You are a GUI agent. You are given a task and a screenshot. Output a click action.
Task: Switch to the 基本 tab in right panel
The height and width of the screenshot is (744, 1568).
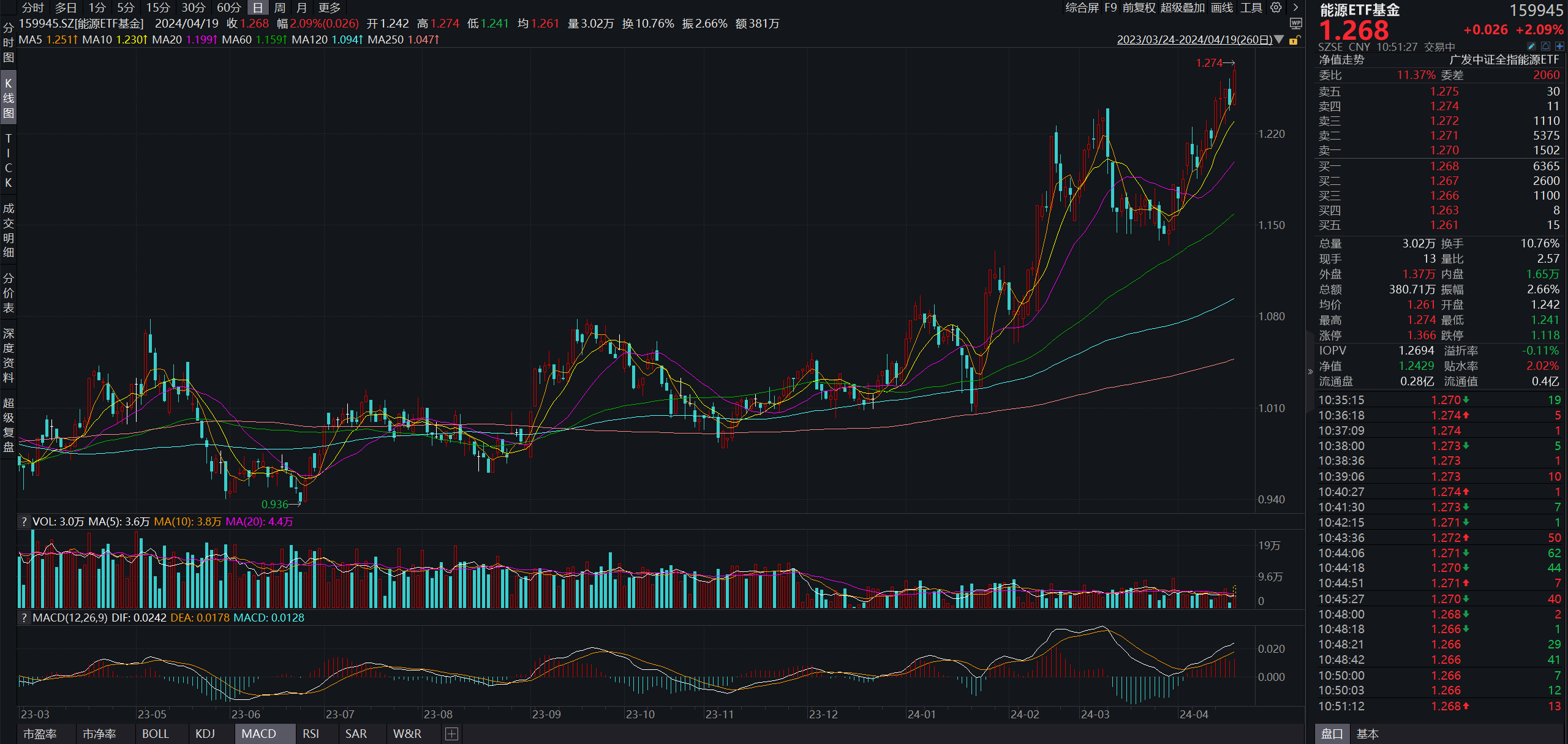tap(1368, 733)
